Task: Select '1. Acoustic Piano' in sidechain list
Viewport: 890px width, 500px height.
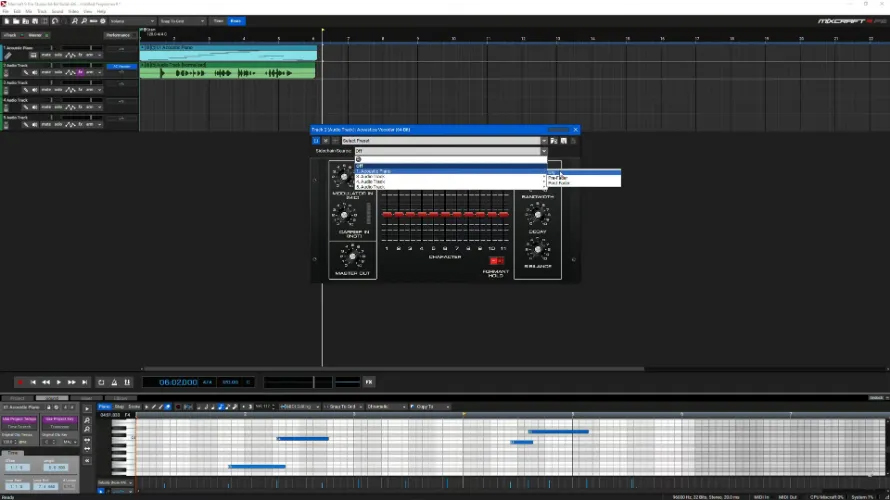Action: pos(373,171)
